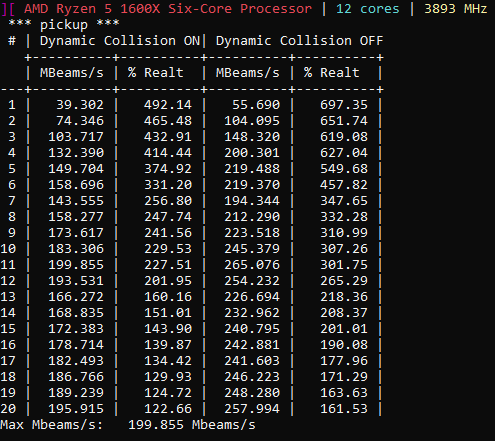Screen dimensions: 495x441
Task: Click value 166.272 in row 13
Action: [x=76, y=297]
